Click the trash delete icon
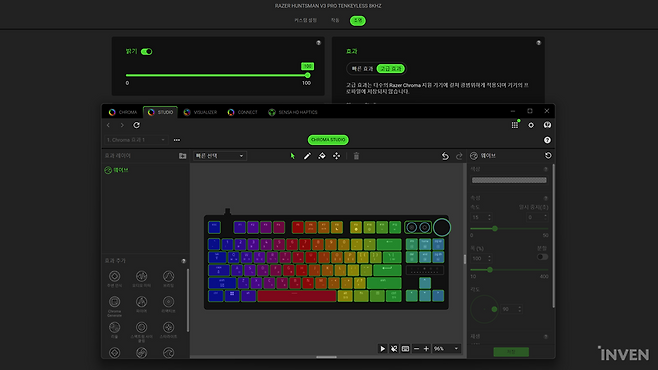Screen dimensions: 658x370 [356, 156]
